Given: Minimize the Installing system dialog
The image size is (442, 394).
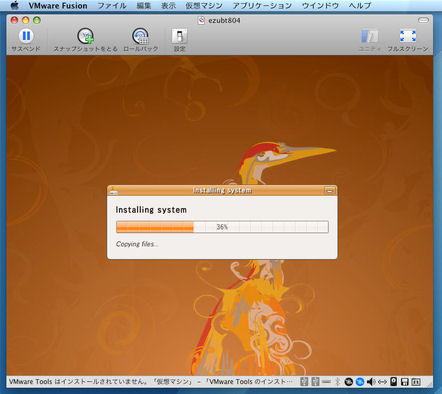Looking at the screenshot, I should click(329, 191).
